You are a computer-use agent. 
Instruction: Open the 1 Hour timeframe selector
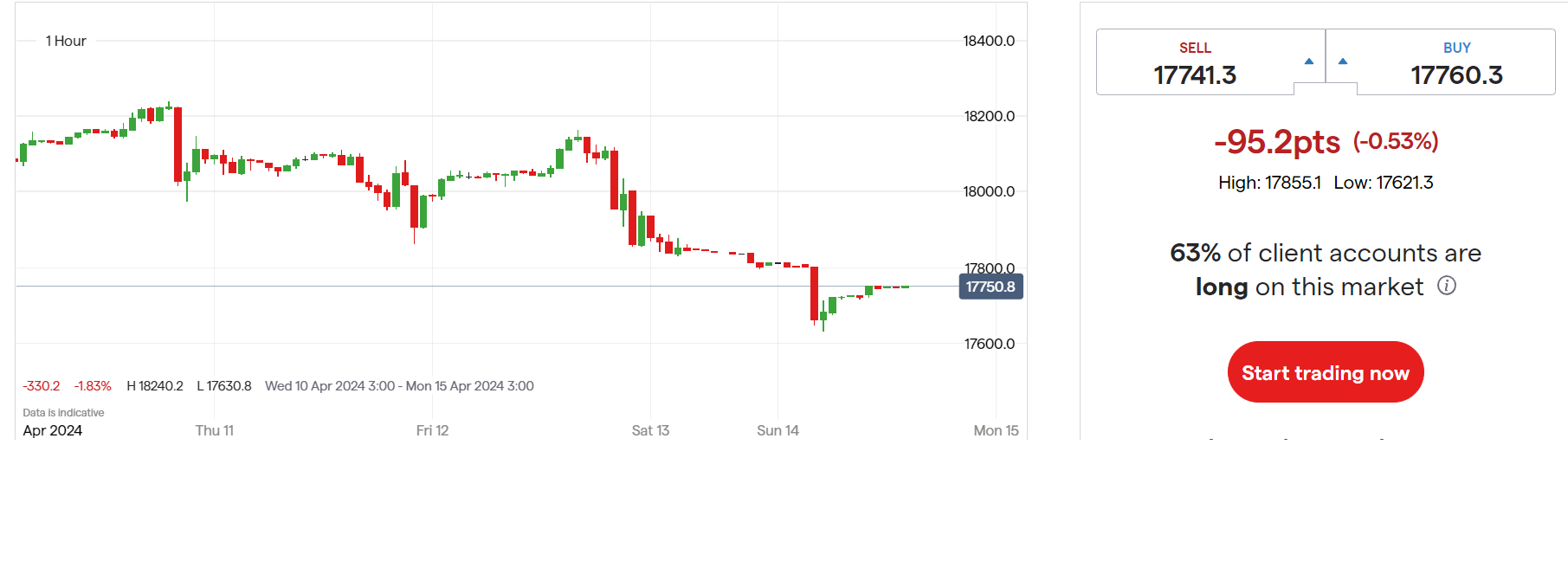click(66, 41)
